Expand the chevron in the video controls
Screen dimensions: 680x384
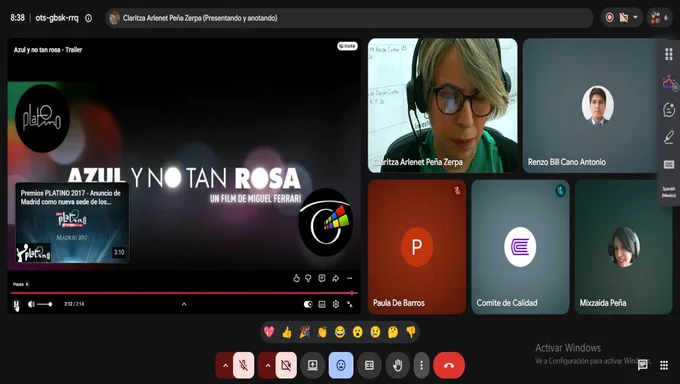pyautogui.click(x=184, y=304)
